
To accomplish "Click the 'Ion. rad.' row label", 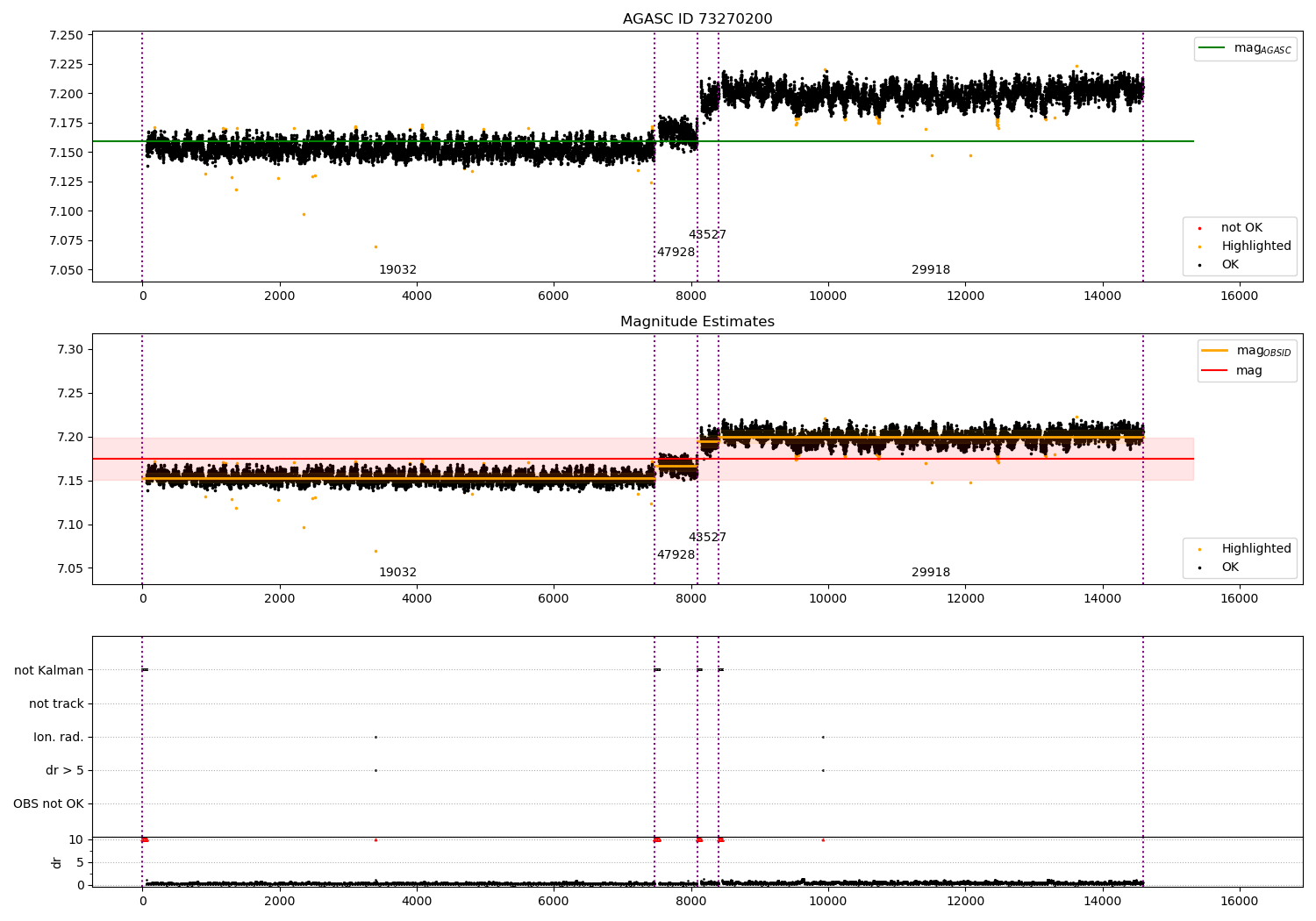I will coord(59,737).
